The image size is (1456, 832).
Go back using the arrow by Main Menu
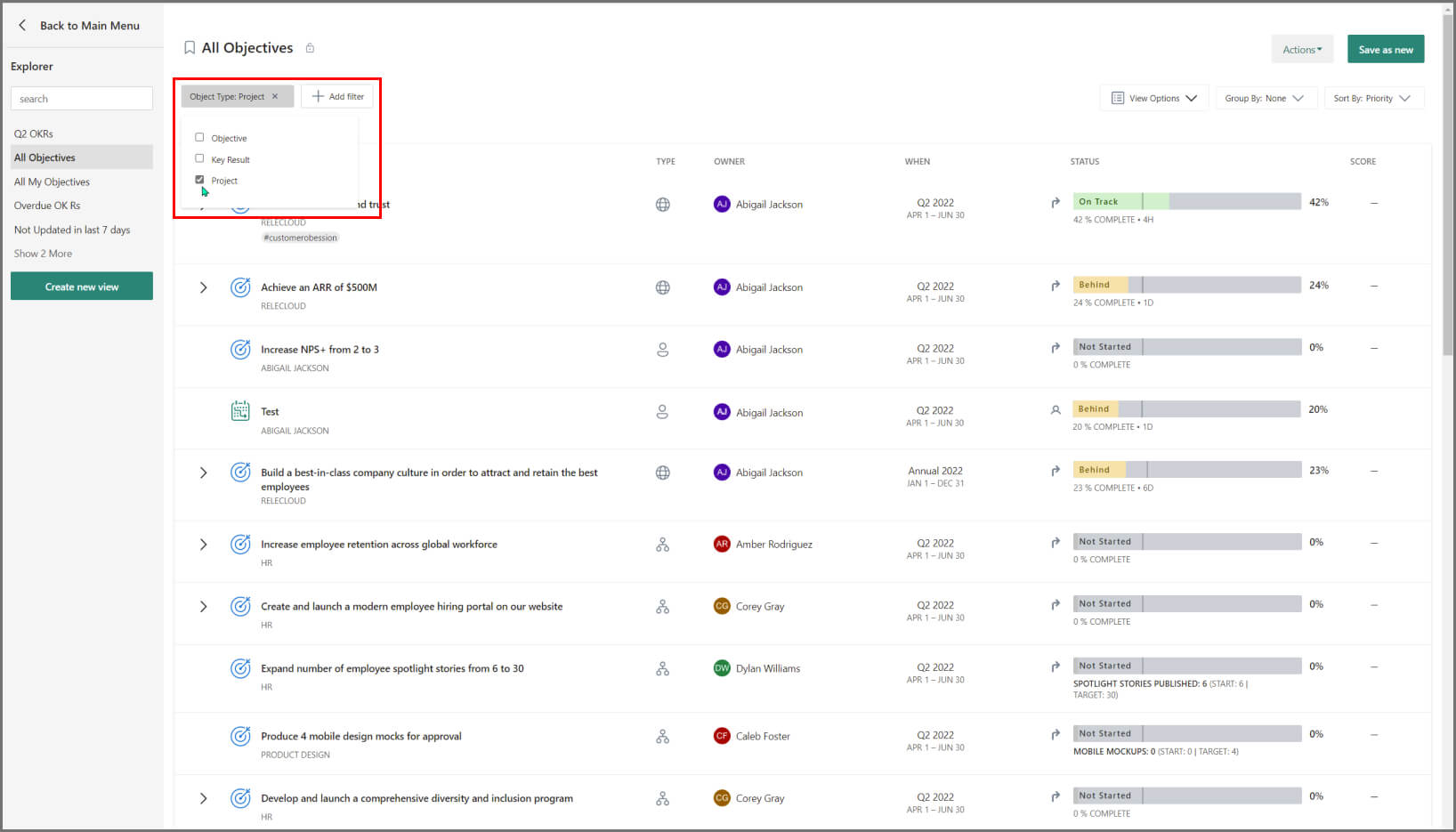22,26
